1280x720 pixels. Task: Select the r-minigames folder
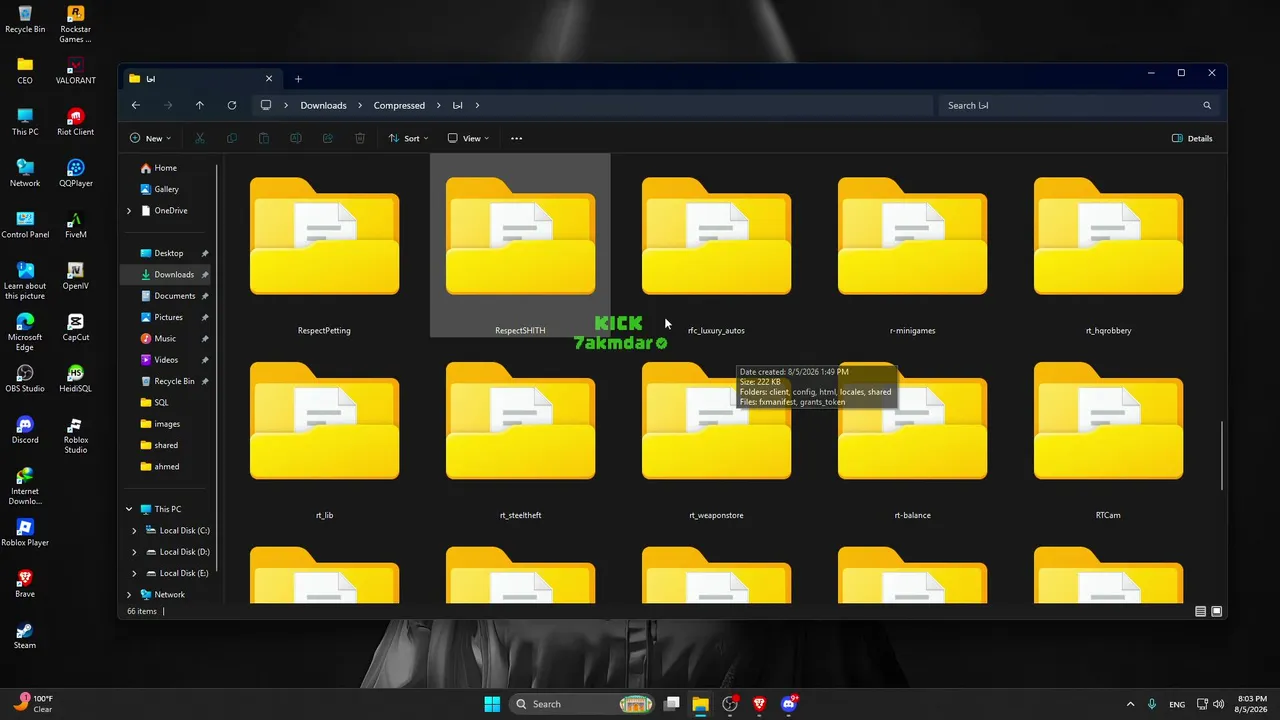point(912,246)
